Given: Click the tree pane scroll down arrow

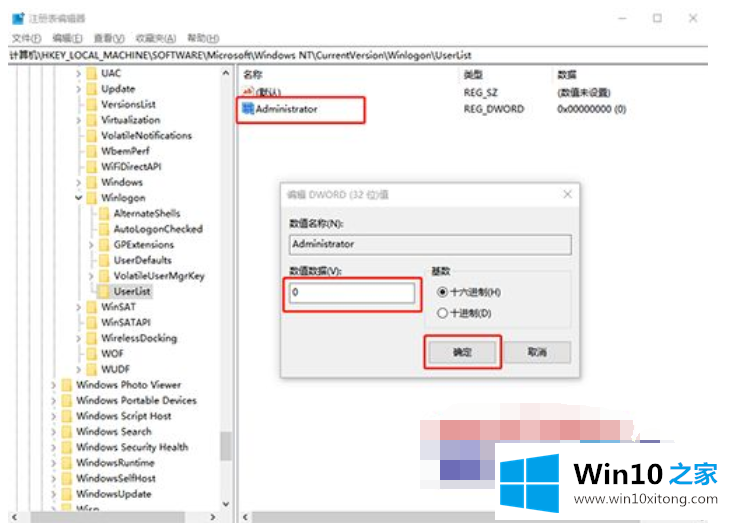Looking at the screenshot, I should (x=226, y=504).
